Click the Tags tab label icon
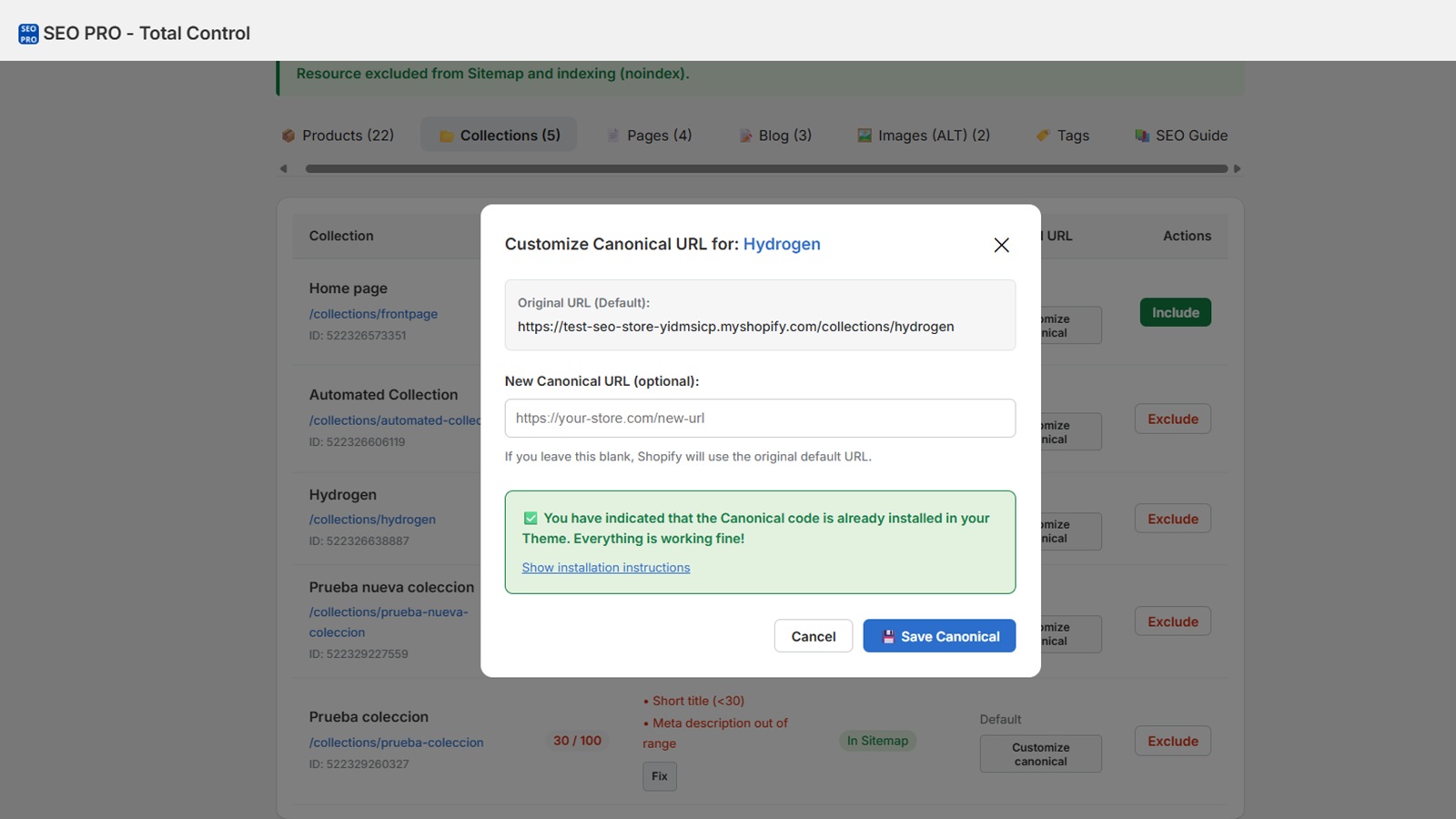The width and height of the screenshot is (1456, 819). (1043, 136)
